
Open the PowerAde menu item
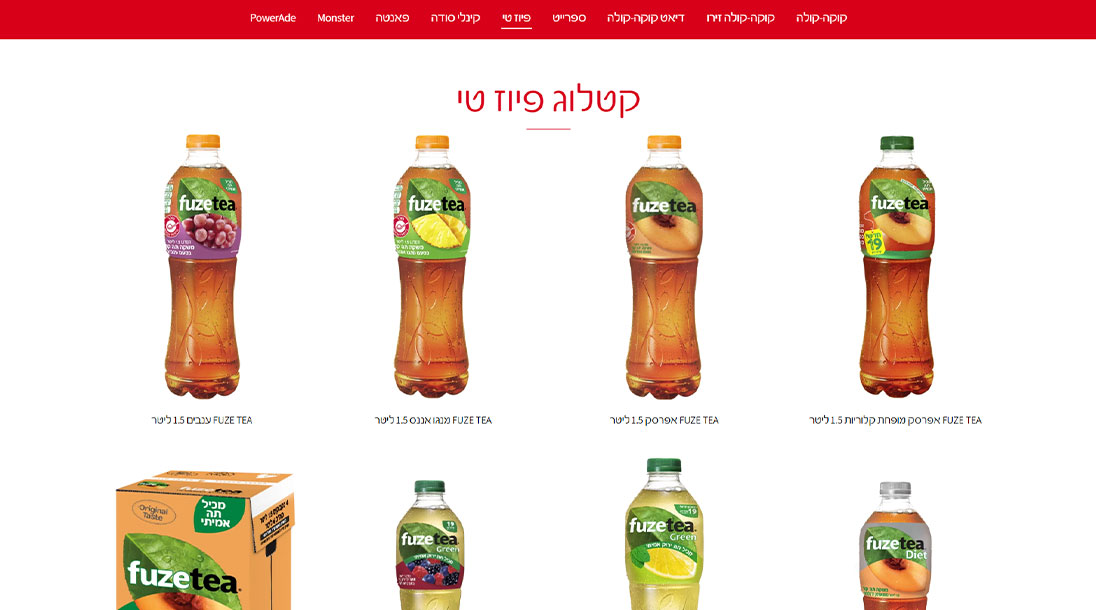point(273,18)
